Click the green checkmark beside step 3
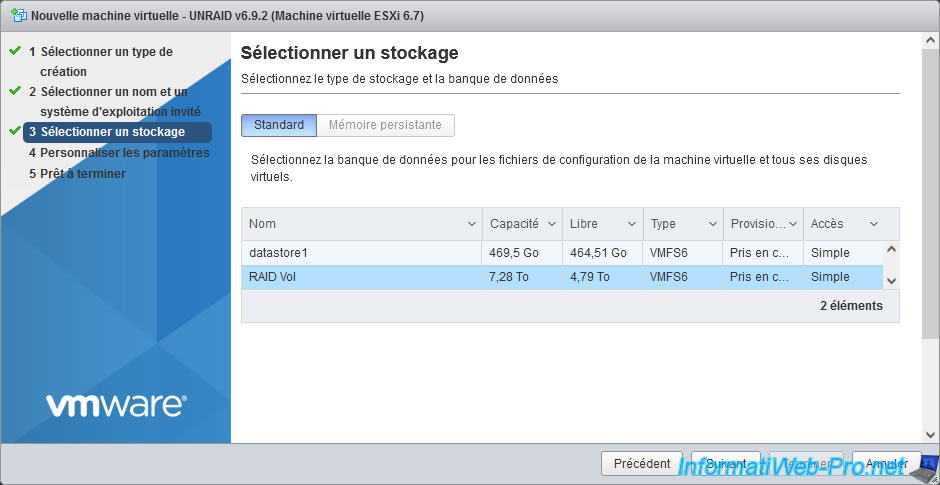The image size is (940, 485). click(15, 131)
